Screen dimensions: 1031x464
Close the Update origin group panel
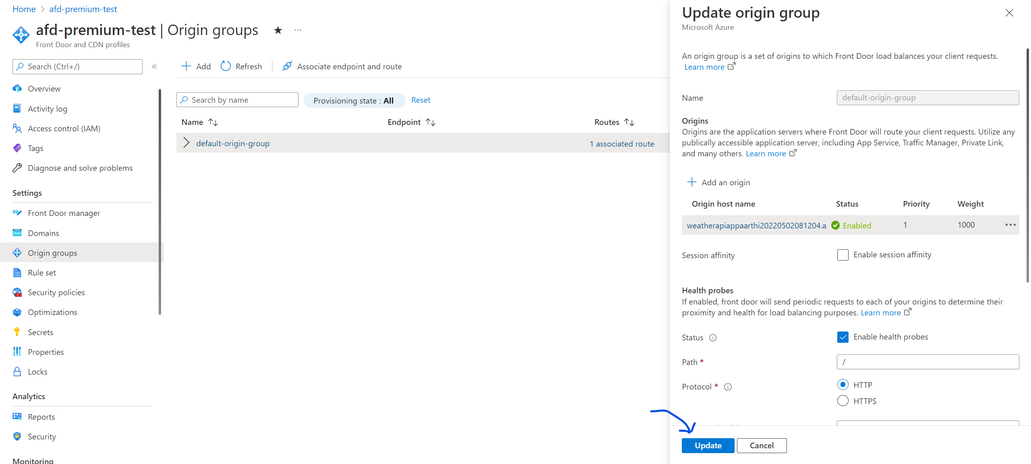[x=1009, y=12]
